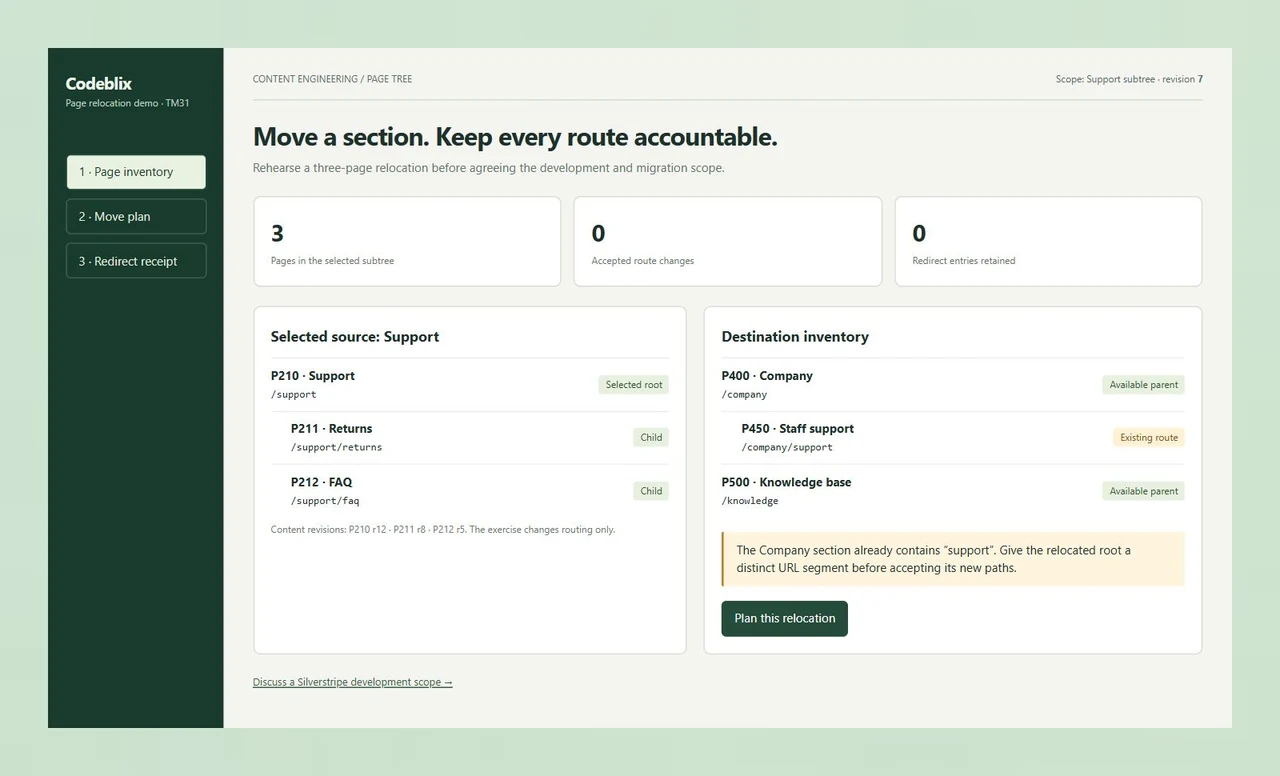Click the Available parent badge for Knowledge base
The height and width of the screenshot is (776, 1280).
point(1144,491)
